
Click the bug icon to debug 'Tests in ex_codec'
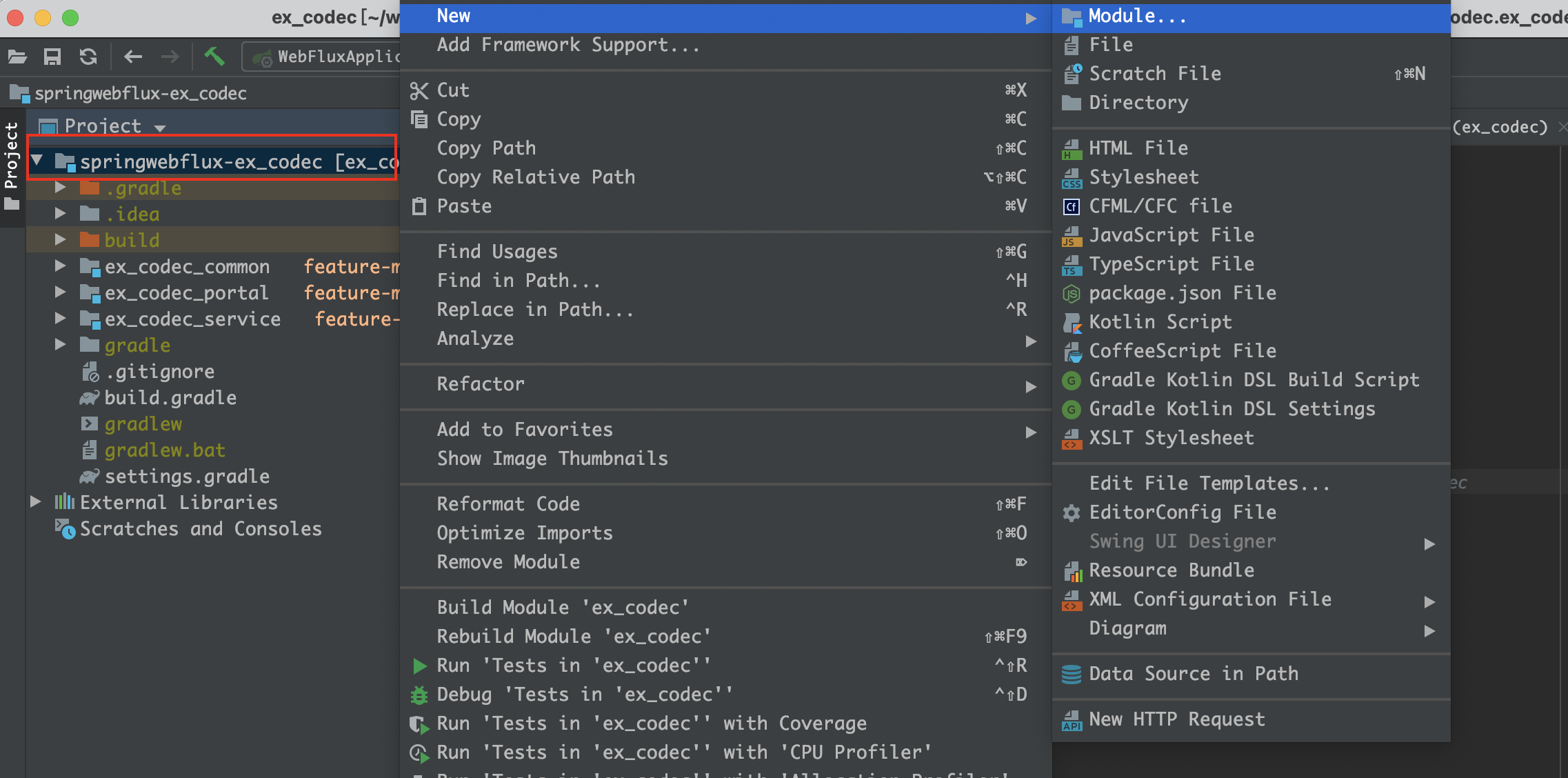[419, 695]
